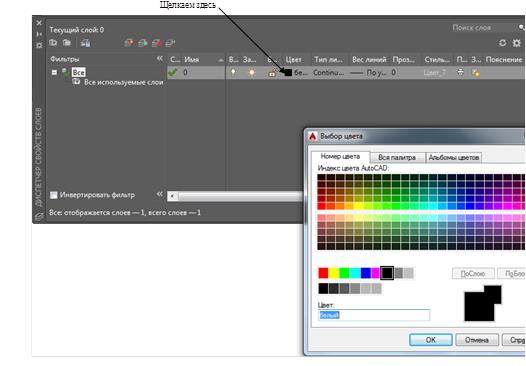Toggle auto-hide of the layer palette

[39, 34]
